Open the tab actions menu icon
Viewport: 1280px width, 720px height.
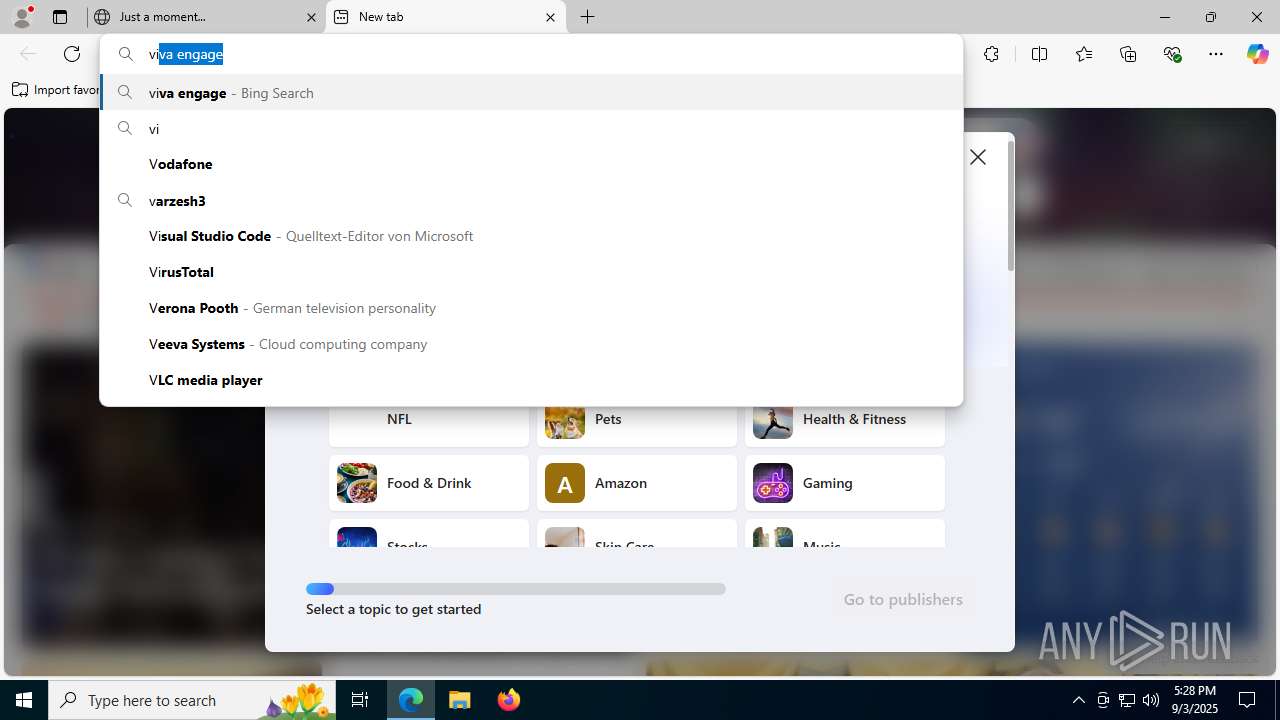pyautogui.click(x=60, y=17)
